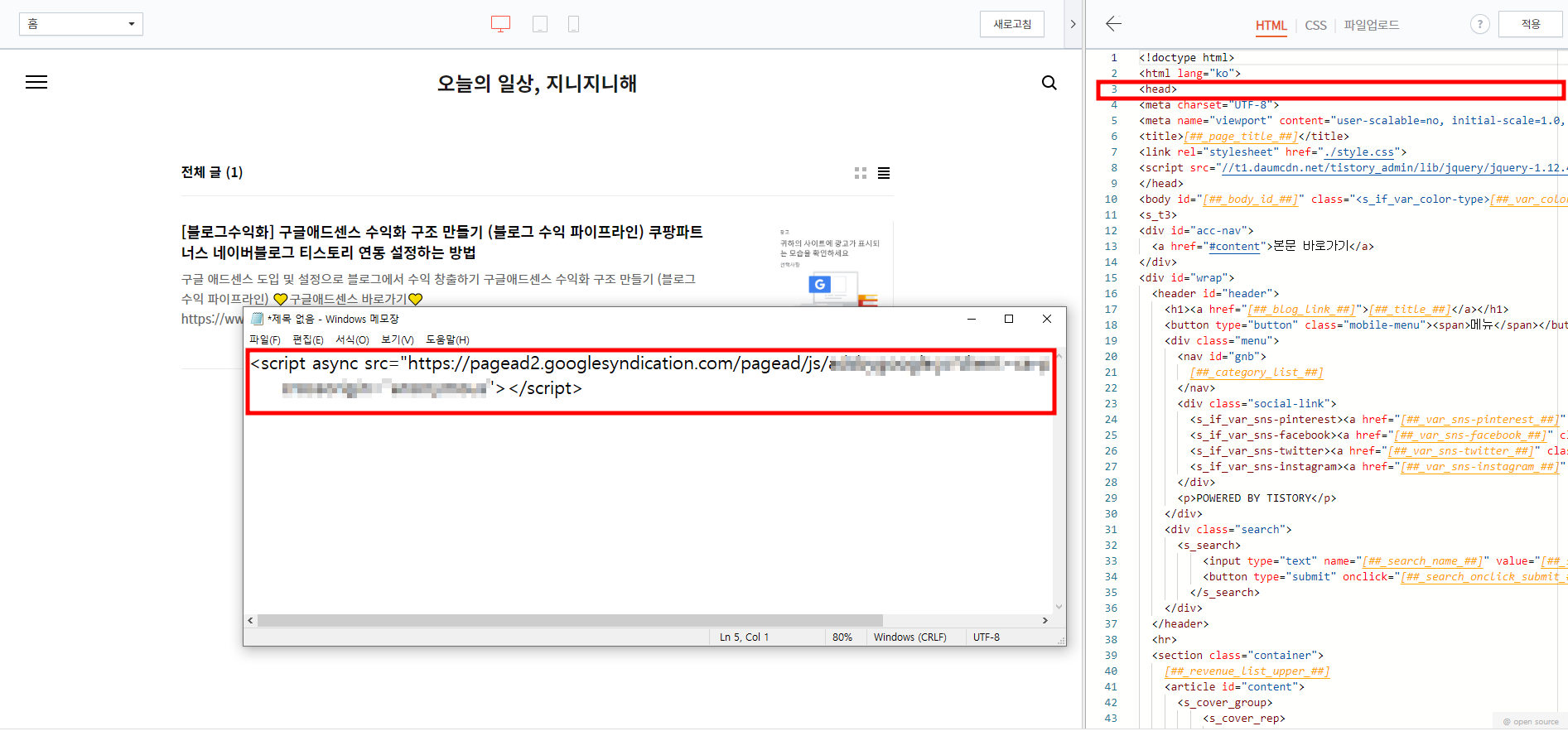Click Notepad status 'Ln 5, Col 1'
This screenshot has height=731, width=1568.
[x=744, y=637]
